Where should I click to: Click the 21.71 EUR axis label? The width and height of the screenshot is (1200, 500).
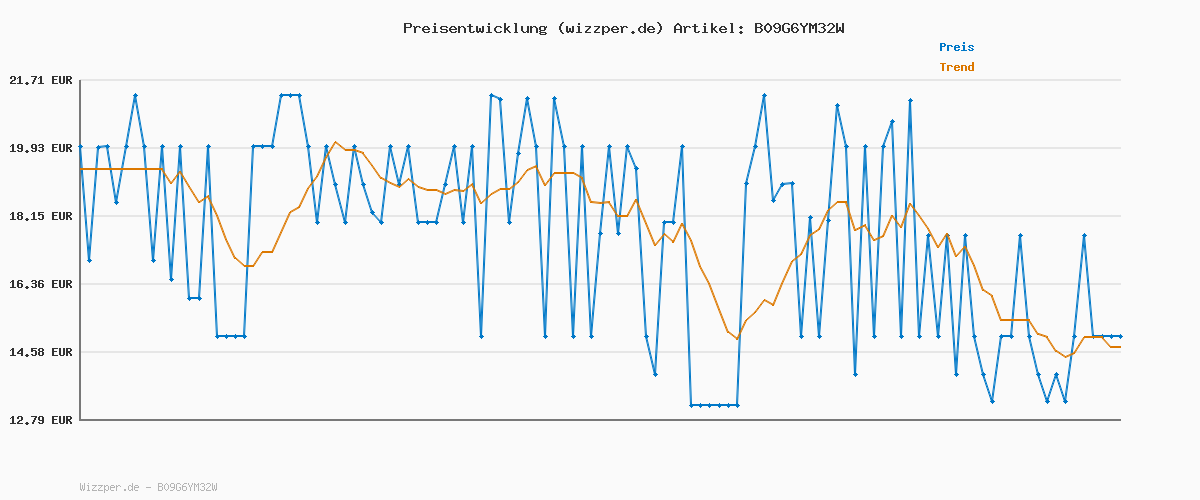click(x=40, y=80)
